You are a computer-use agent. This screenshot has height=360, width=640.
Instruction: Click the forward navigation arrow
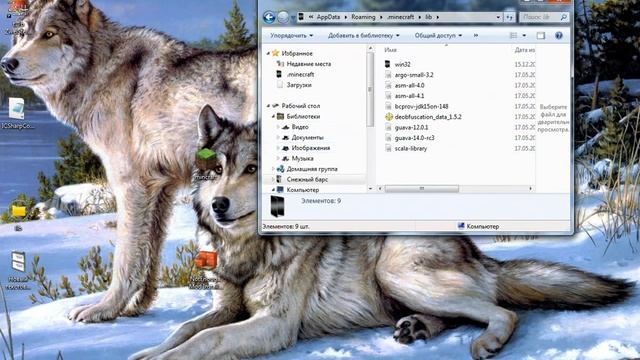tap(283, 17)
